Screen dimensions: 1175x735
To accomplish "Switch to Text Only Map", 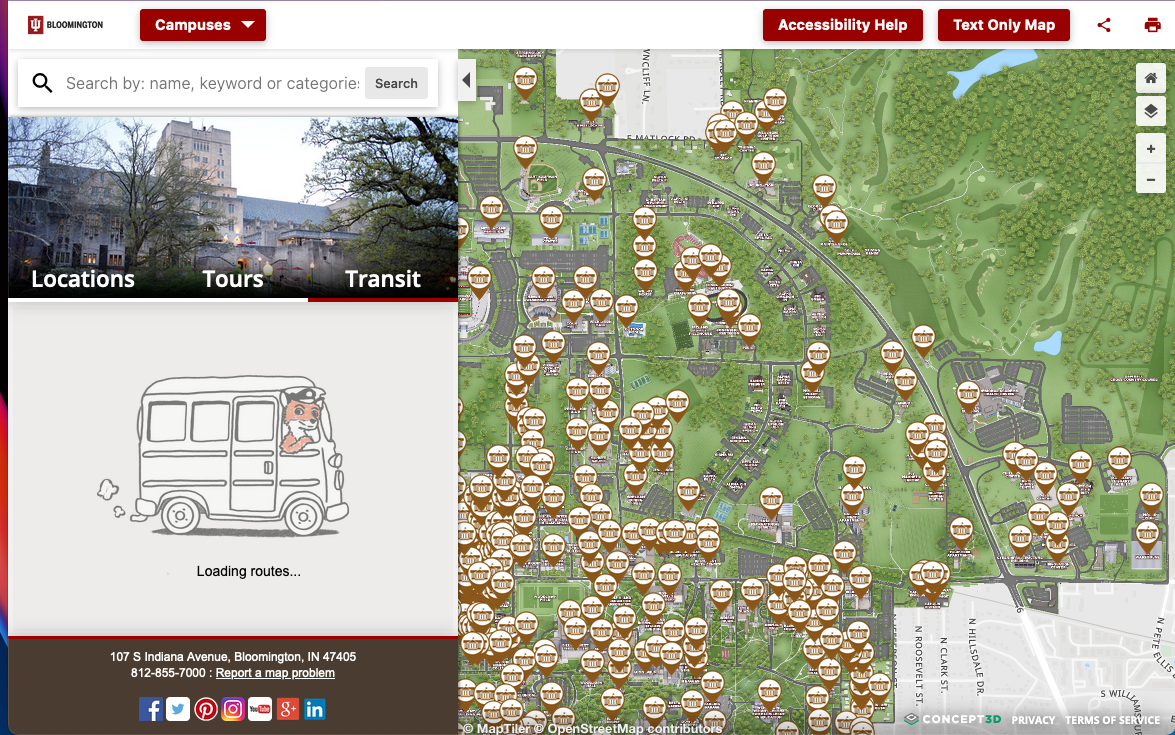I will point(1003,25).
